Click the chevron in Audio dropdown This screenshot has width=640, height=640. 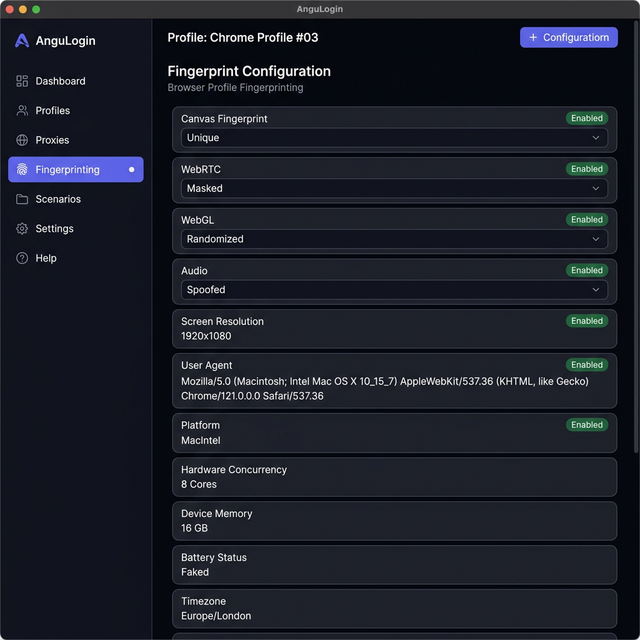tap(596, 289)
